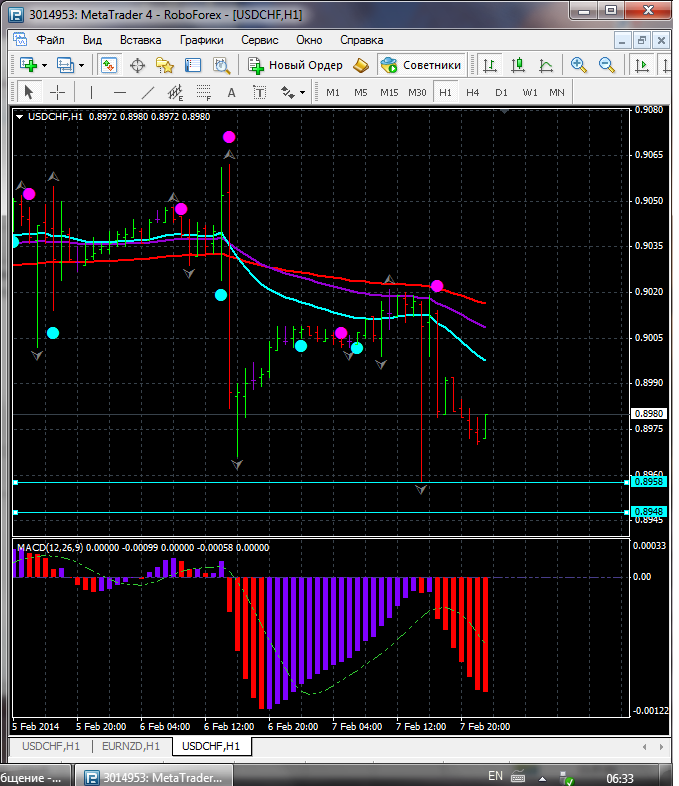Select the H4 timeframe button
679x786 pixels.
(473, 92)
